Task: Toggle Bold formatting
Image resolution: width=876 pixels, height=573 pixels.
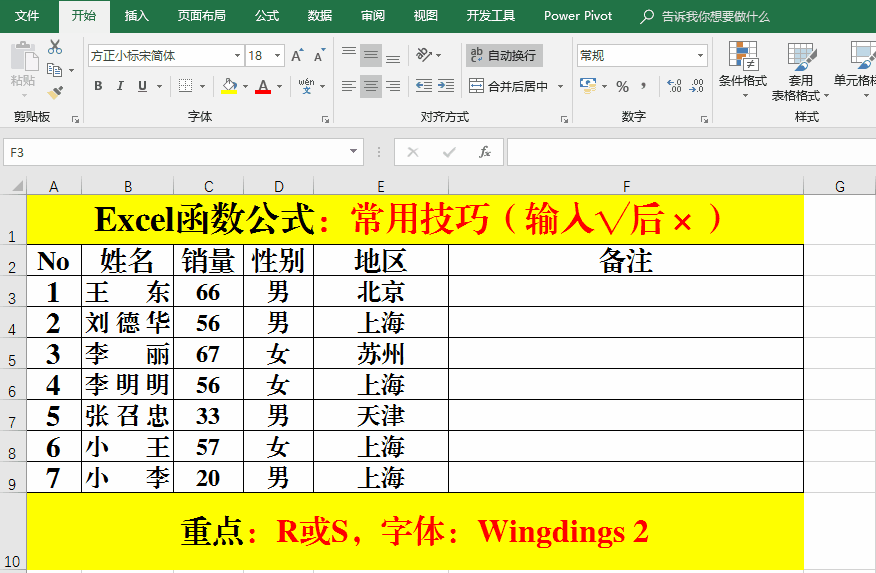Action: coord(98,87)
